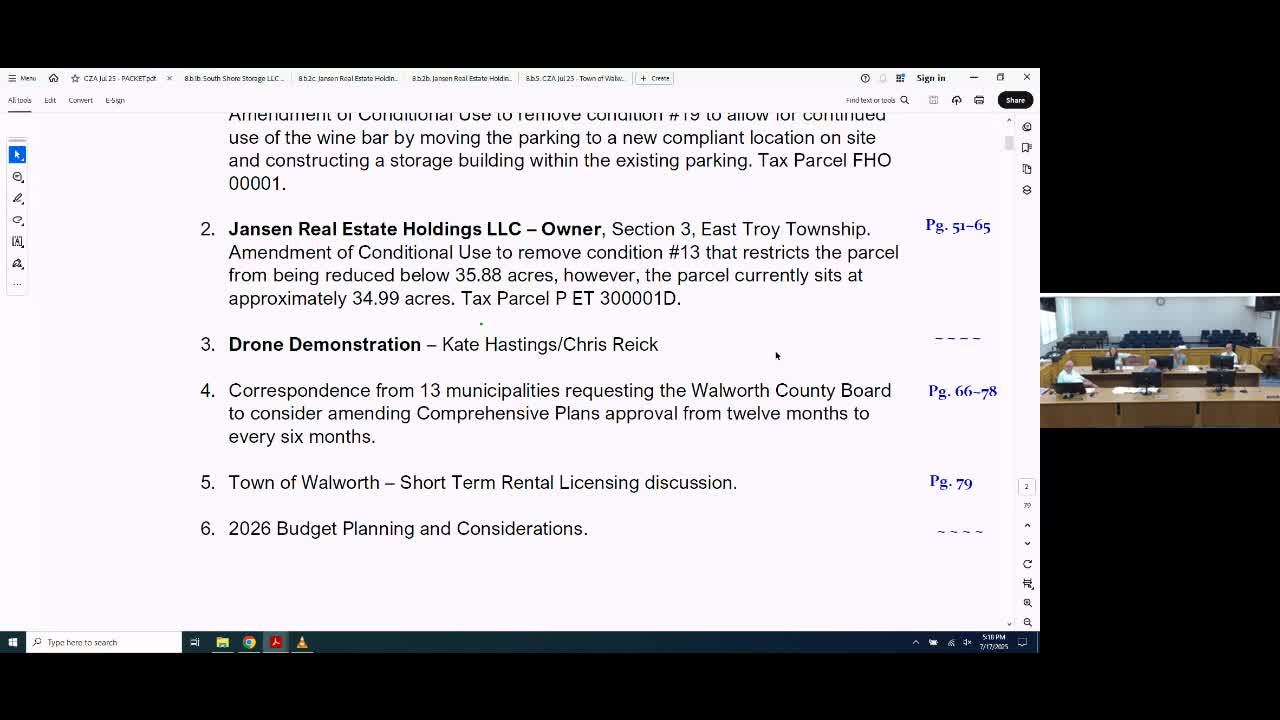Follow the Pg. 66-78 link
The height and width of the screenshot is (720, 1280).
tap(962, 391)
